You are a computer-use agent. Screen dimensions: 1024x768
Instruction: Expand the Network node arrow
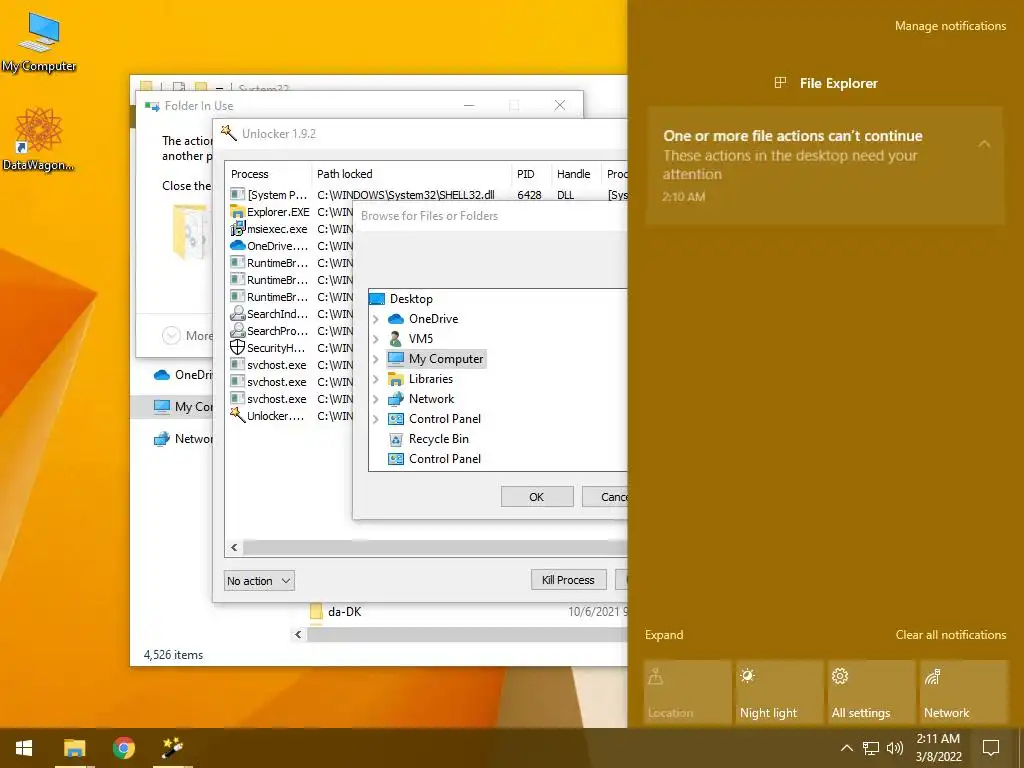coord(376,399)
